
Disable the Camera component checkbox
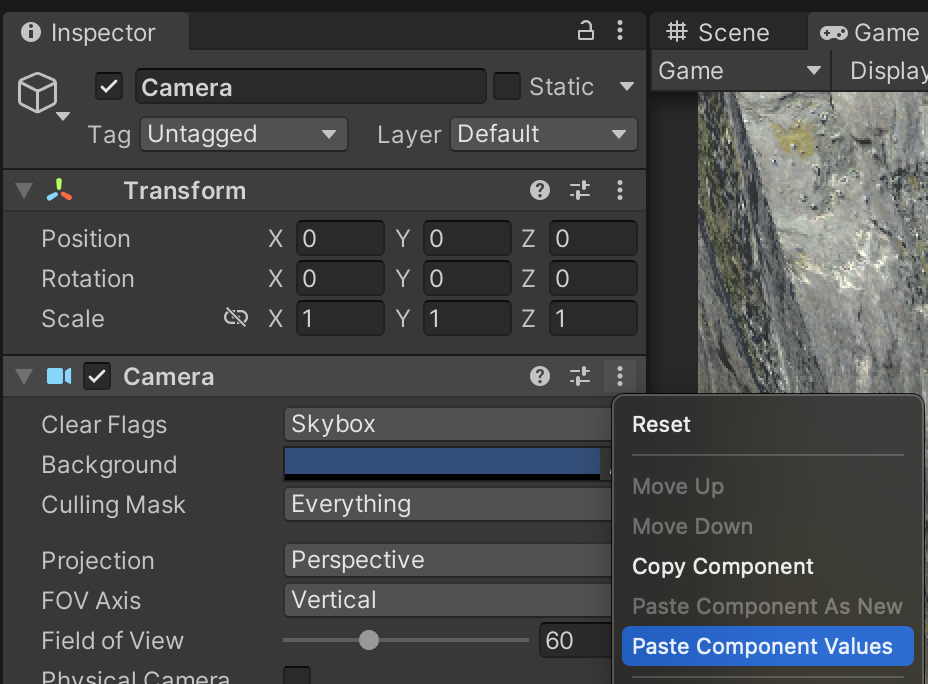(97, 376)
